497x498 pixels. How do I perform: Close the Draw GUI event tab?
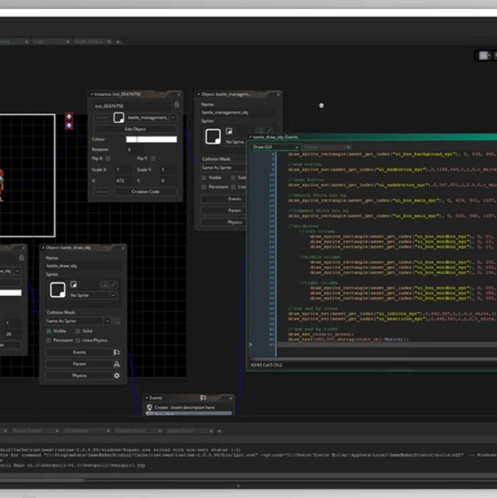coord(297,147)
